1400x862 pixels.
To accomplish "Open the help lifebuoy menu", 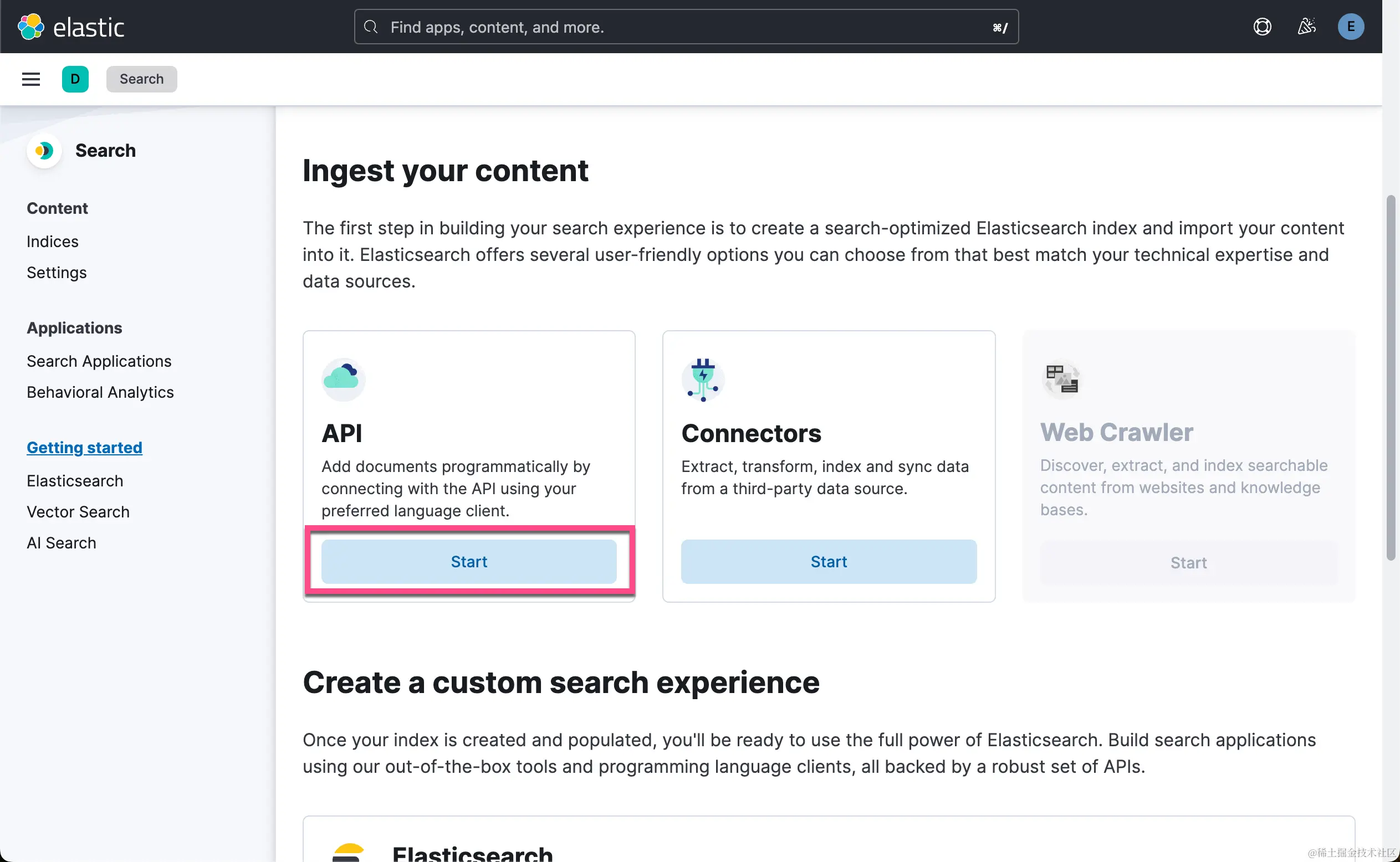I will point(1262,27).
